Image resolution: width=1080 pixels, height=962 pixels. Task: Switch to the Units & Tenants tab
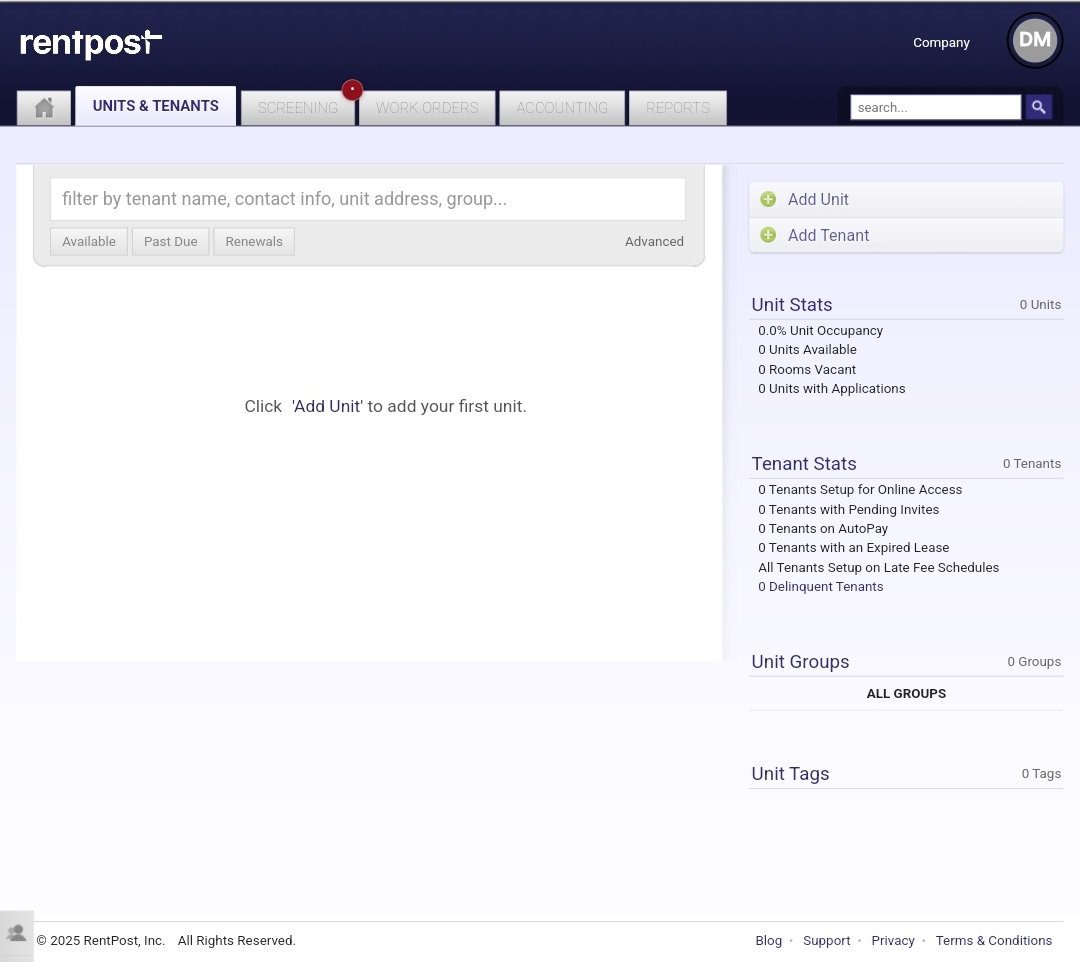click(x=156, y=106)
